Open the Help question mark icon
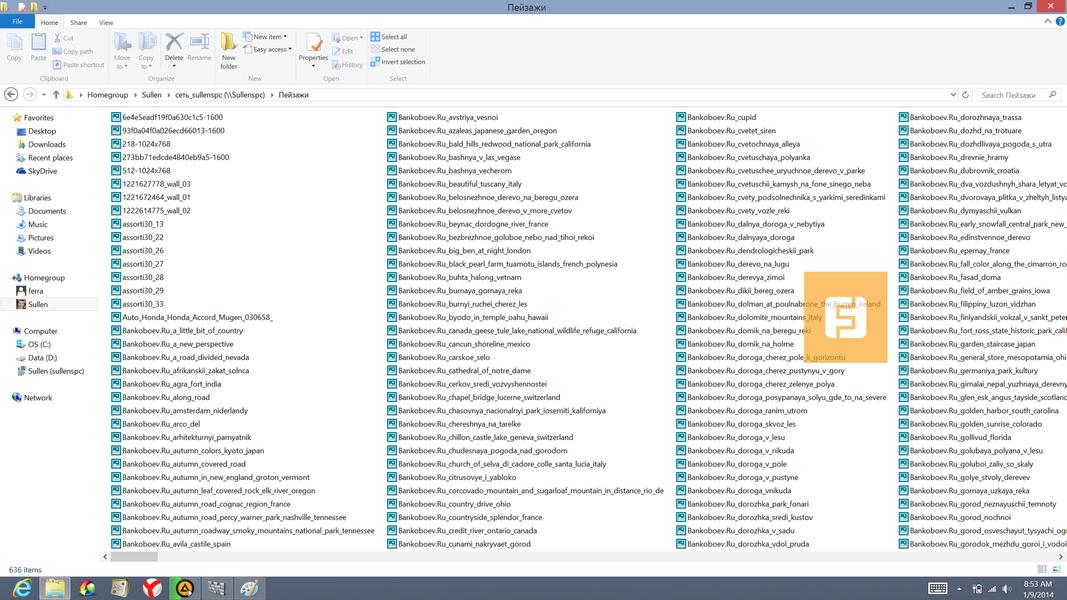The image size is (1067, 600). tap(1058, 22)
